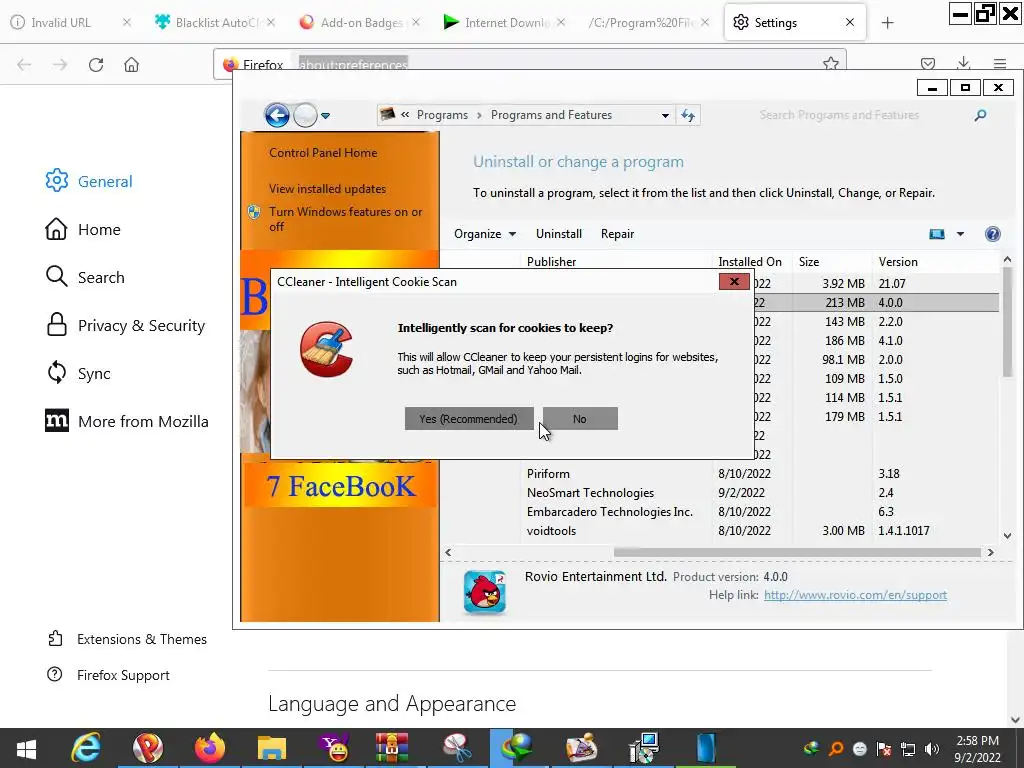Switch to the Invalid URL tab

61,22
